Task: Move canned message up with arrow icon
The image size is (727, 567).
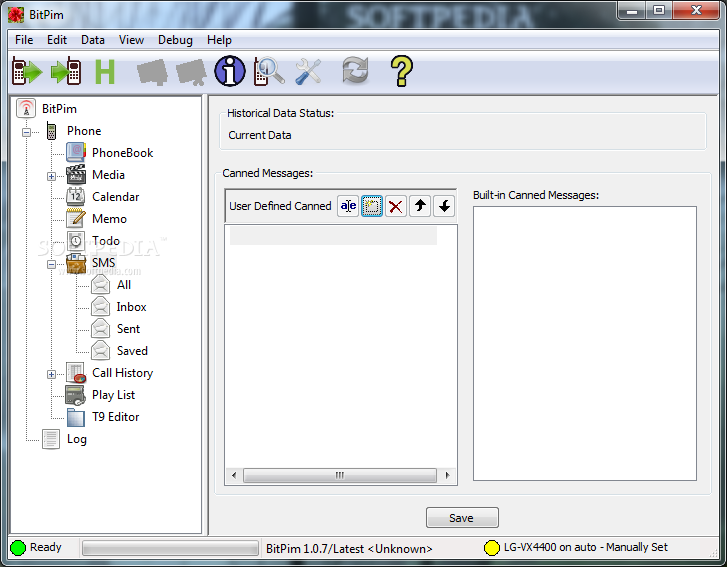Action: click(420, 206)
